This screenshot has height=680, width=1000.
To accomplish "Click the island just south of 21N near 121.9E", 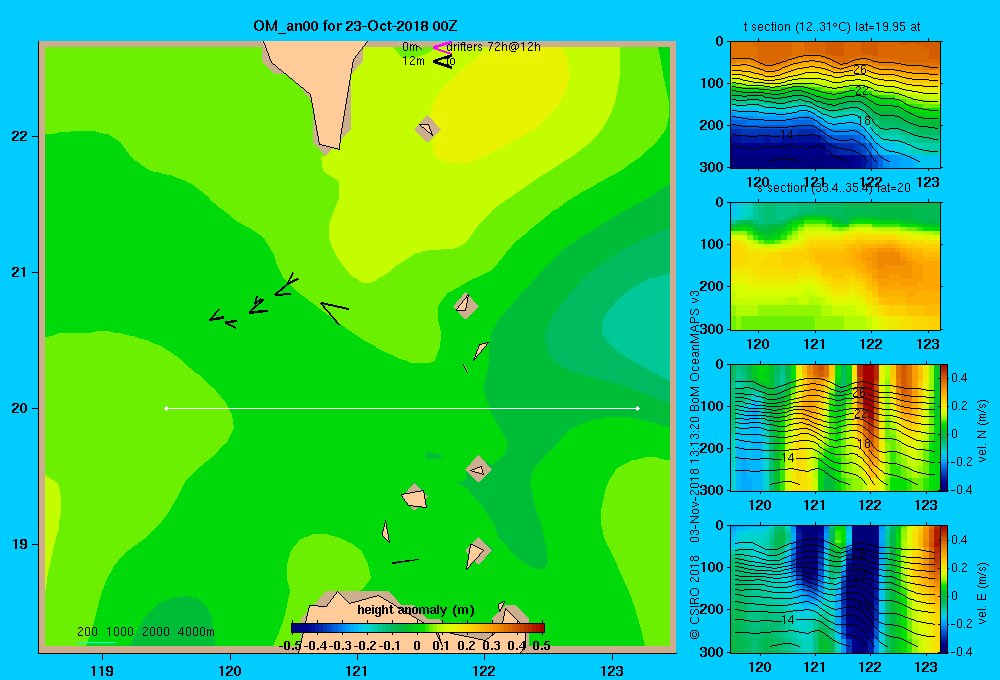I will 466,306.
